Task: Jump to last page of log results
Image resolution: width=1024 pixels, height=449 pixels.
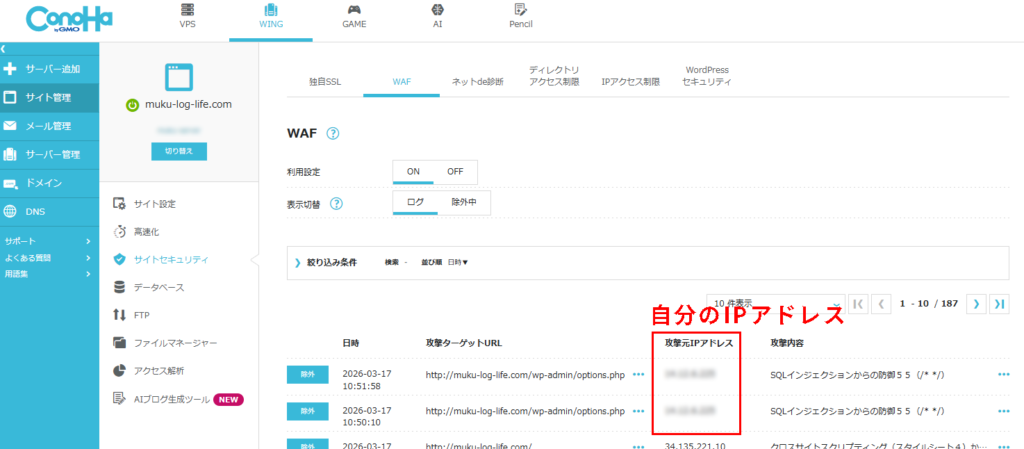Action: tap(999, 303)
